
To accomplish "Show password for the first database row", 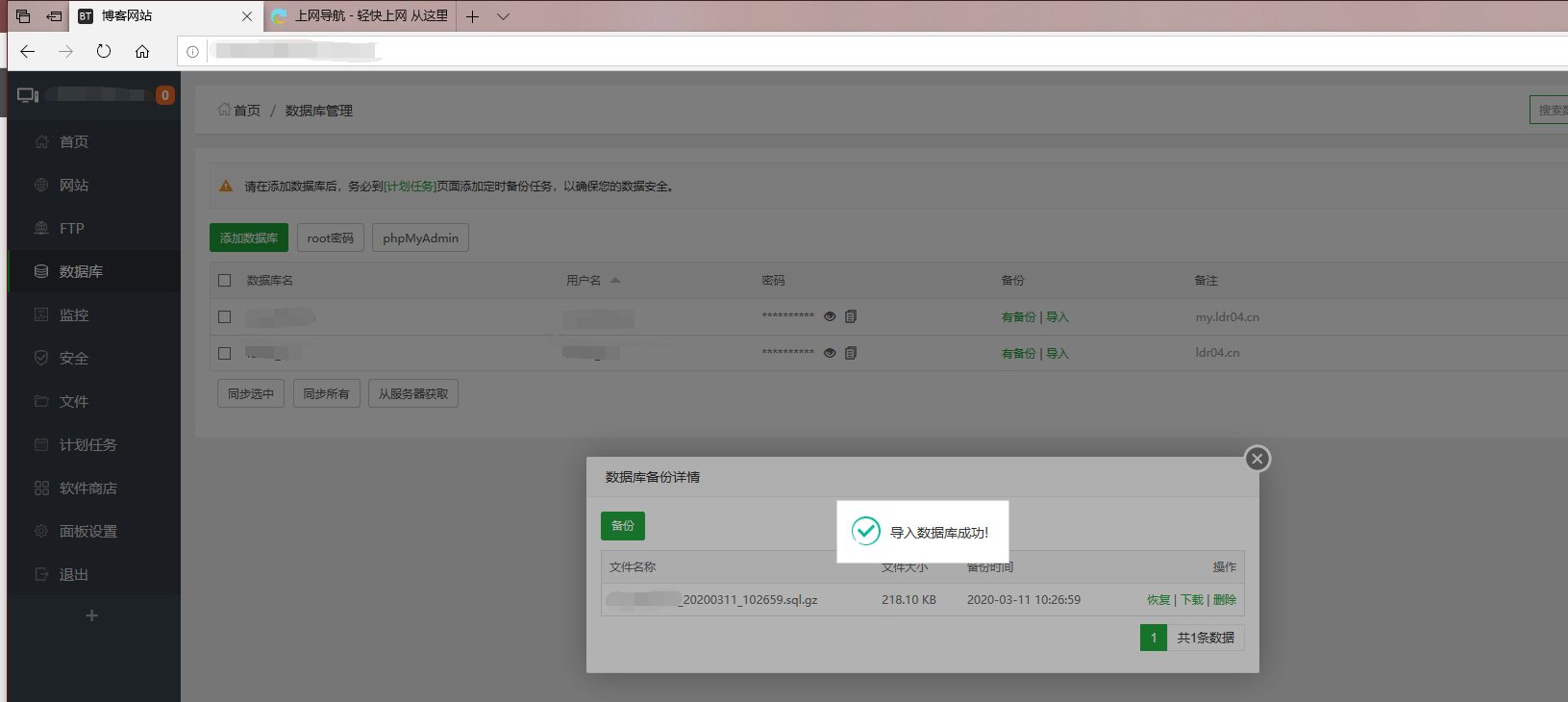I will [830, 316].
